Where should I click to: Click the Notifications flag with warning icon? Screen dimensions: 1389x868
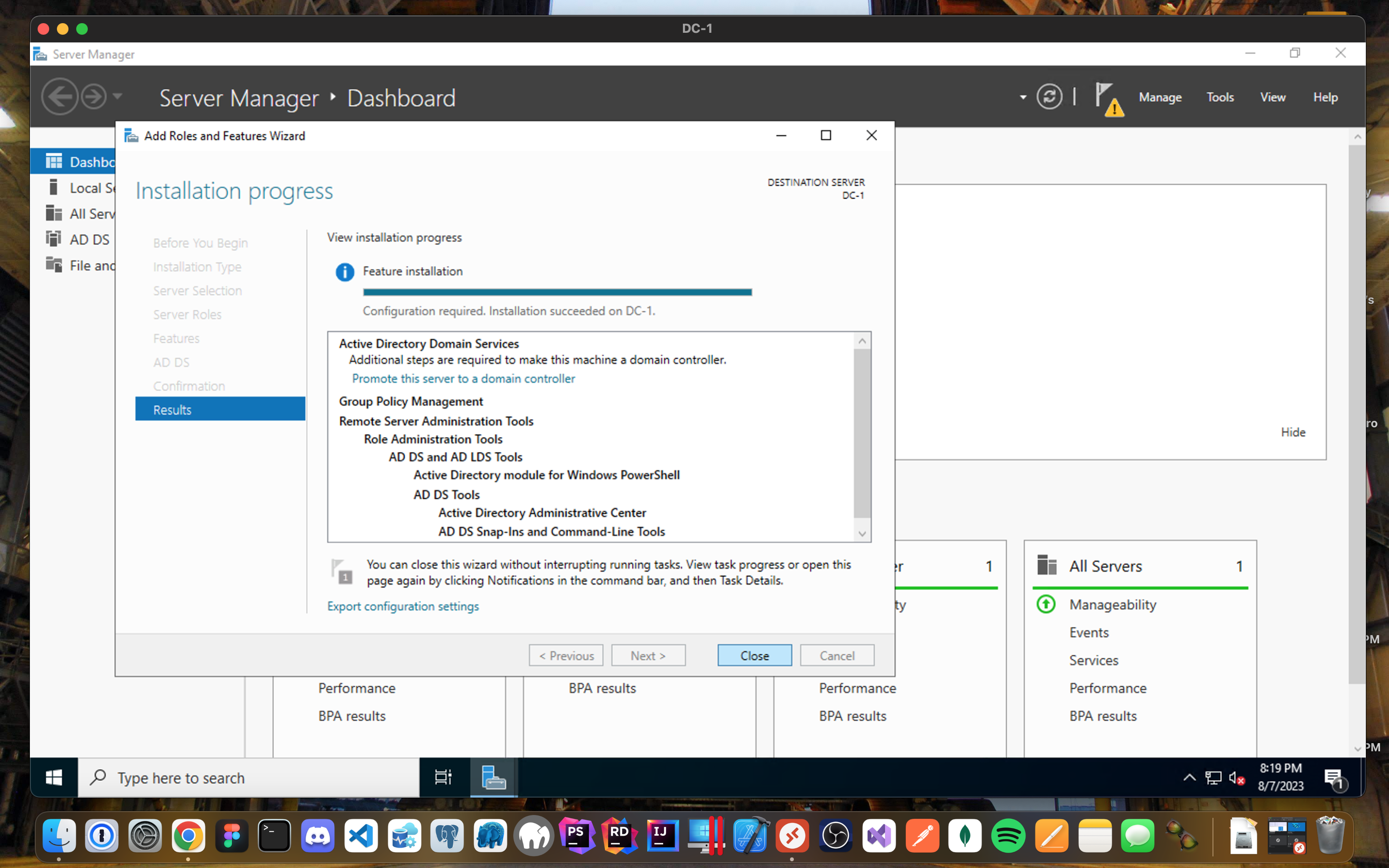[x=1108, y=98]
